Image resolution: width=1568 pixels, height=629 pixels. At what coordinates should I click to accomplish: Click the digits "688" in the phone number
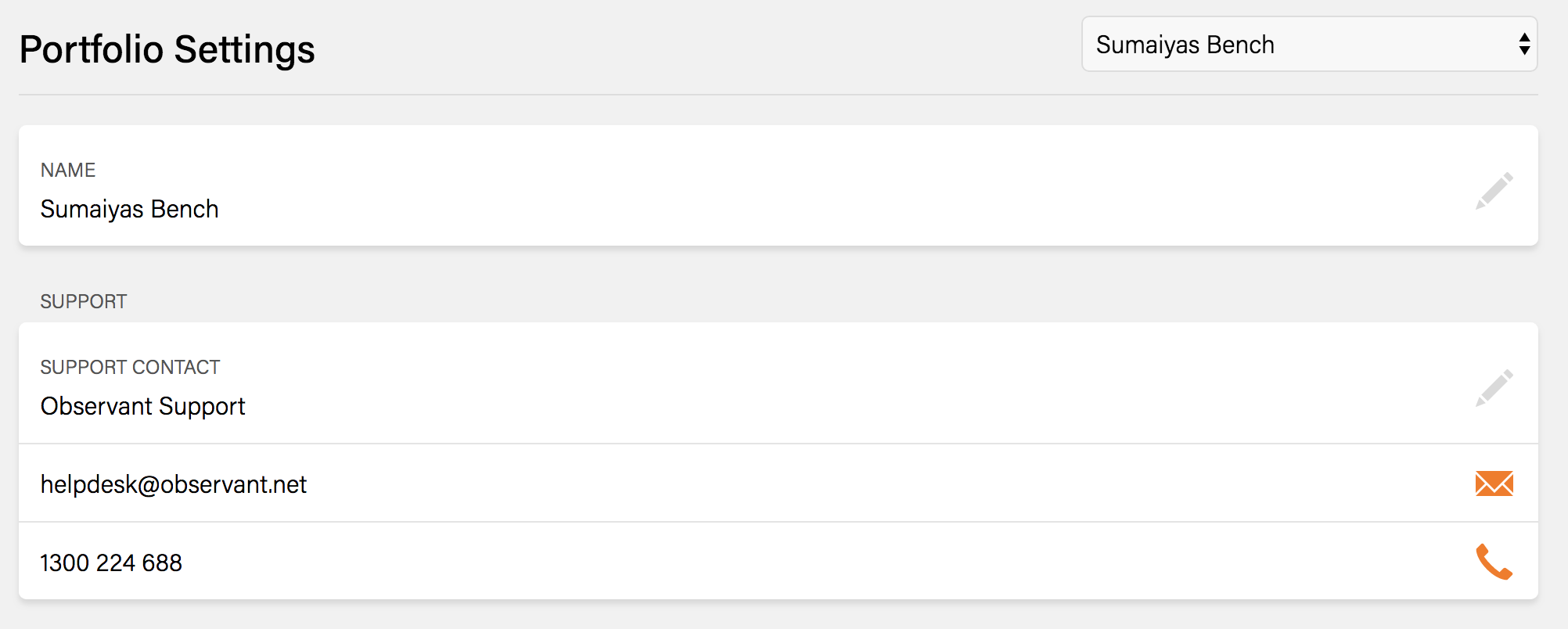point(162,563)
